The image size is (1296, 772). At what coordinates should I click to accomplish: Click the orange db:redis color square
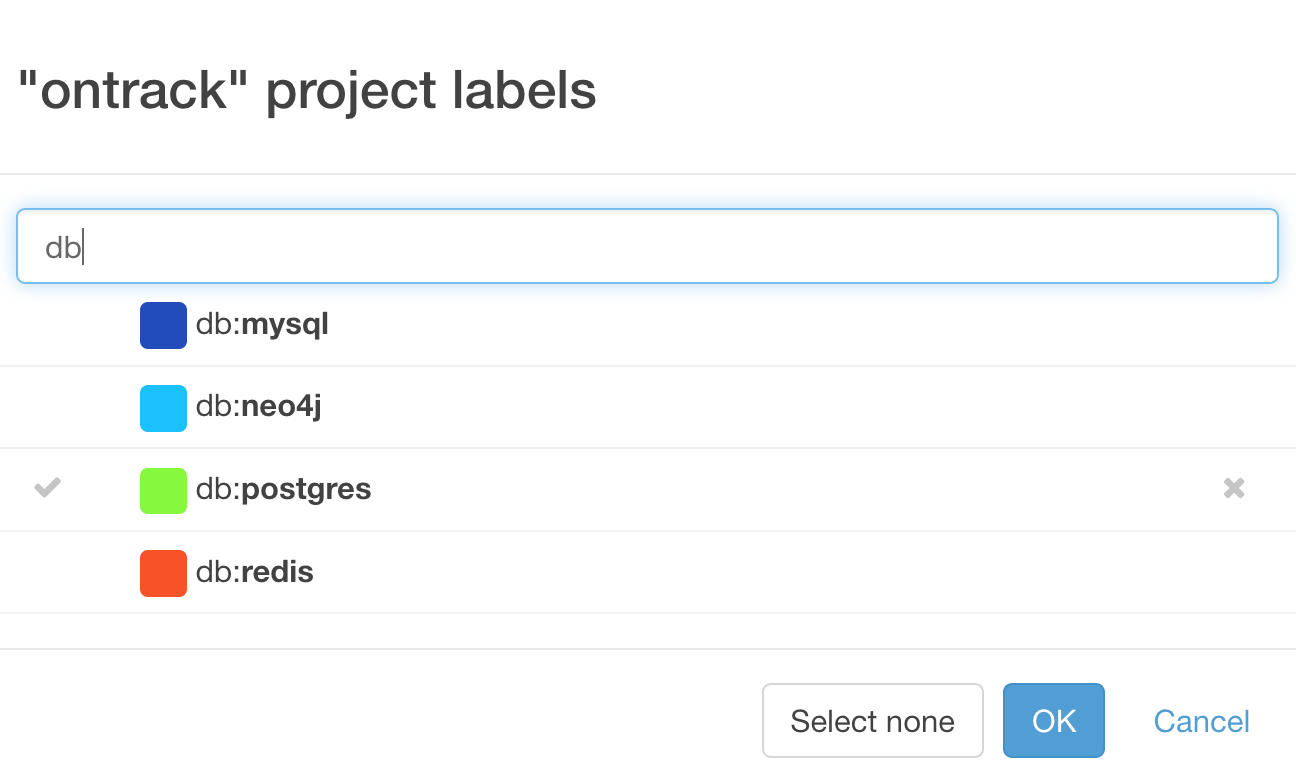(163, 573)
